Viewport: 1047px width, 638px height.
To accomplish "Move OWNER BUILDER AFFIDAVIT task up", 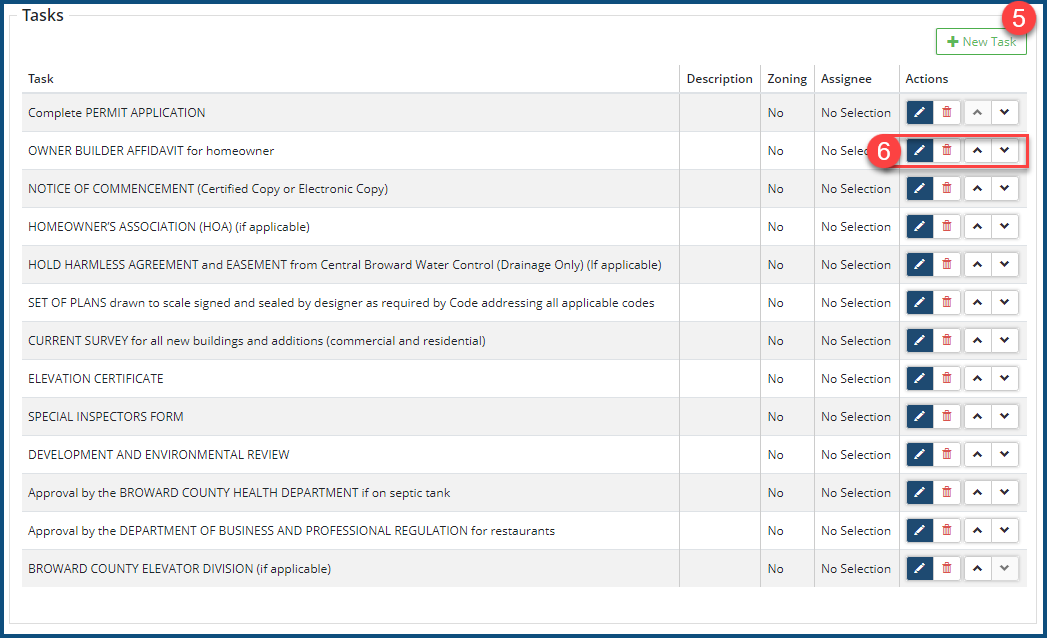I will [978, 150].
